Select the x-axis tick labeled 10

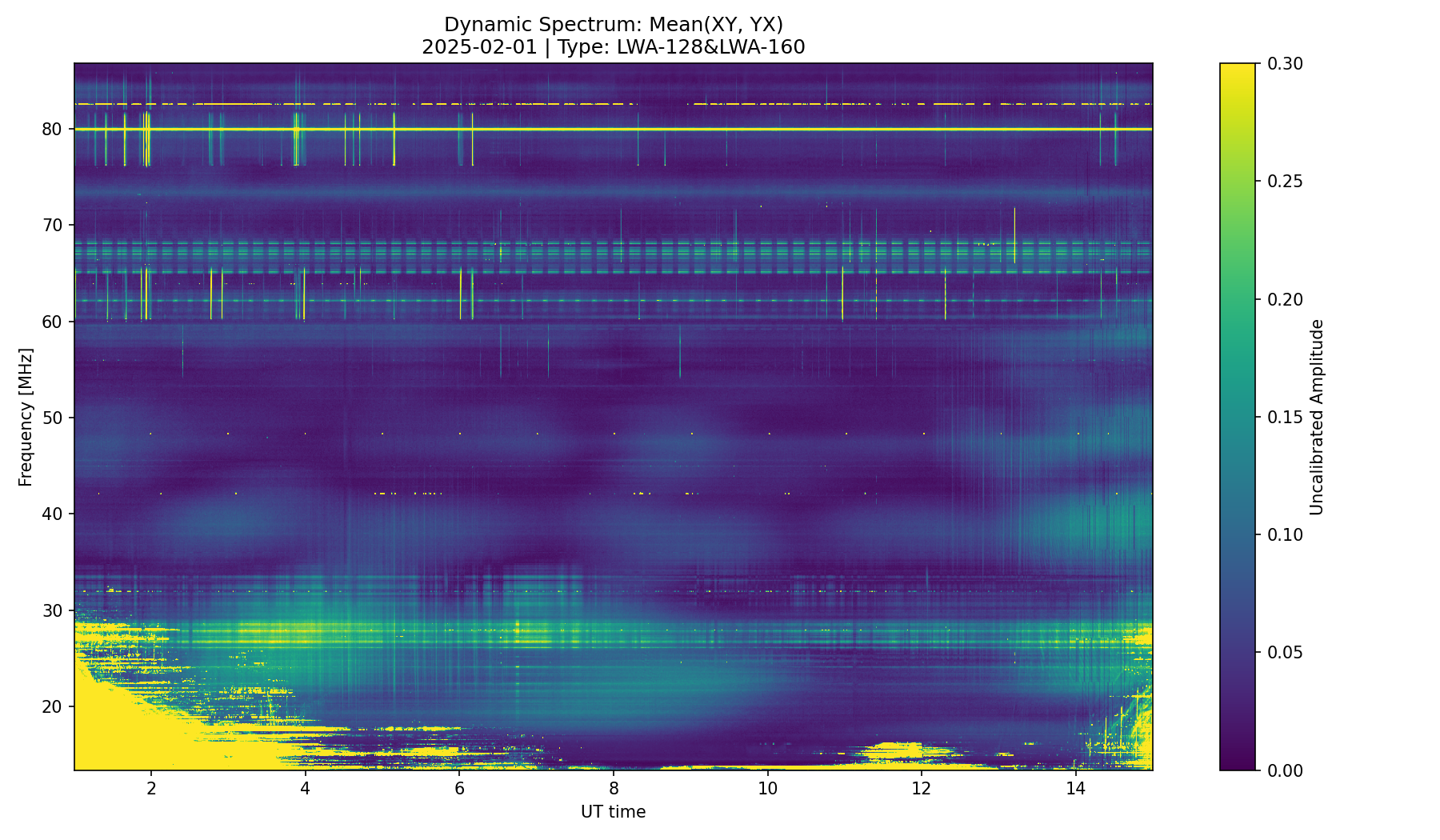coord(768,789)
